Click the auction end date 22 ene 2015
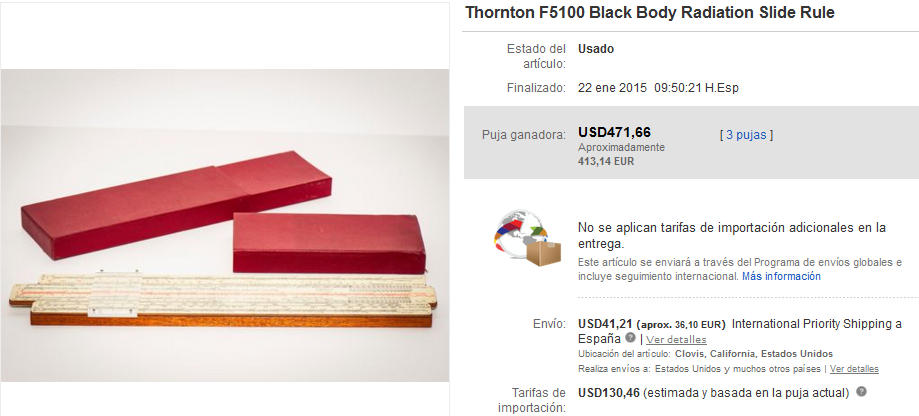 coord(612,88)
